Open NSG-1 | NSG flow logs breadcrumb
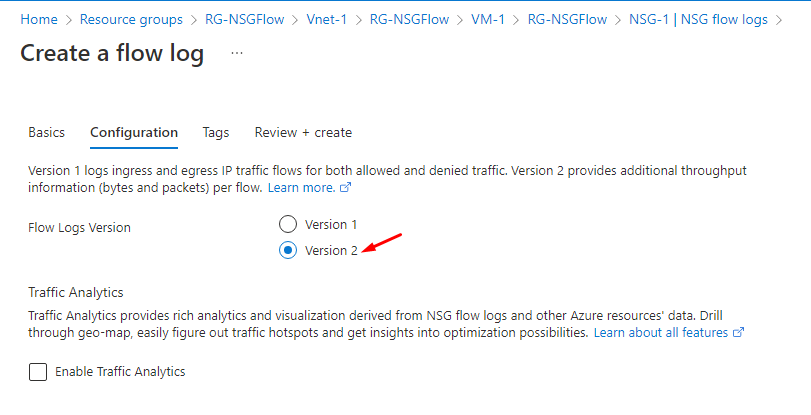Image resolution: width=811 pixels, height=415 pixels. click(698, 20)
